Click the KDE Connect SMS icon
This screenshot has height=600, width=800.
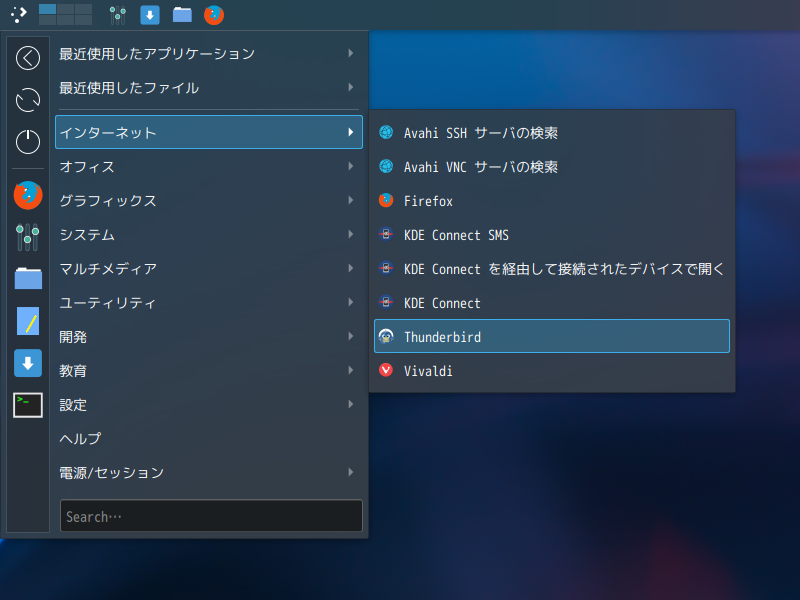[x=386, y=234]
